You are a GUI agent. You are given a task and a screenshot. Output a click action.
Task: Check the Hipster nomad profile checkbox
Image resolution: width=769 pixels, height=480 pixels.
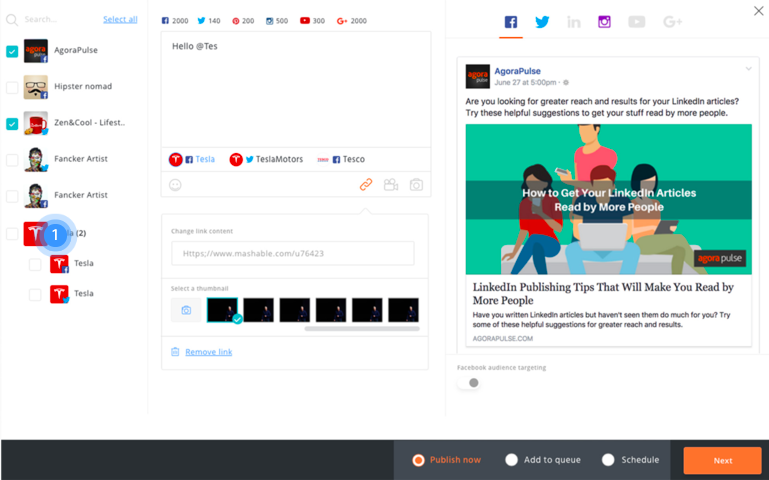click(12, 87)
